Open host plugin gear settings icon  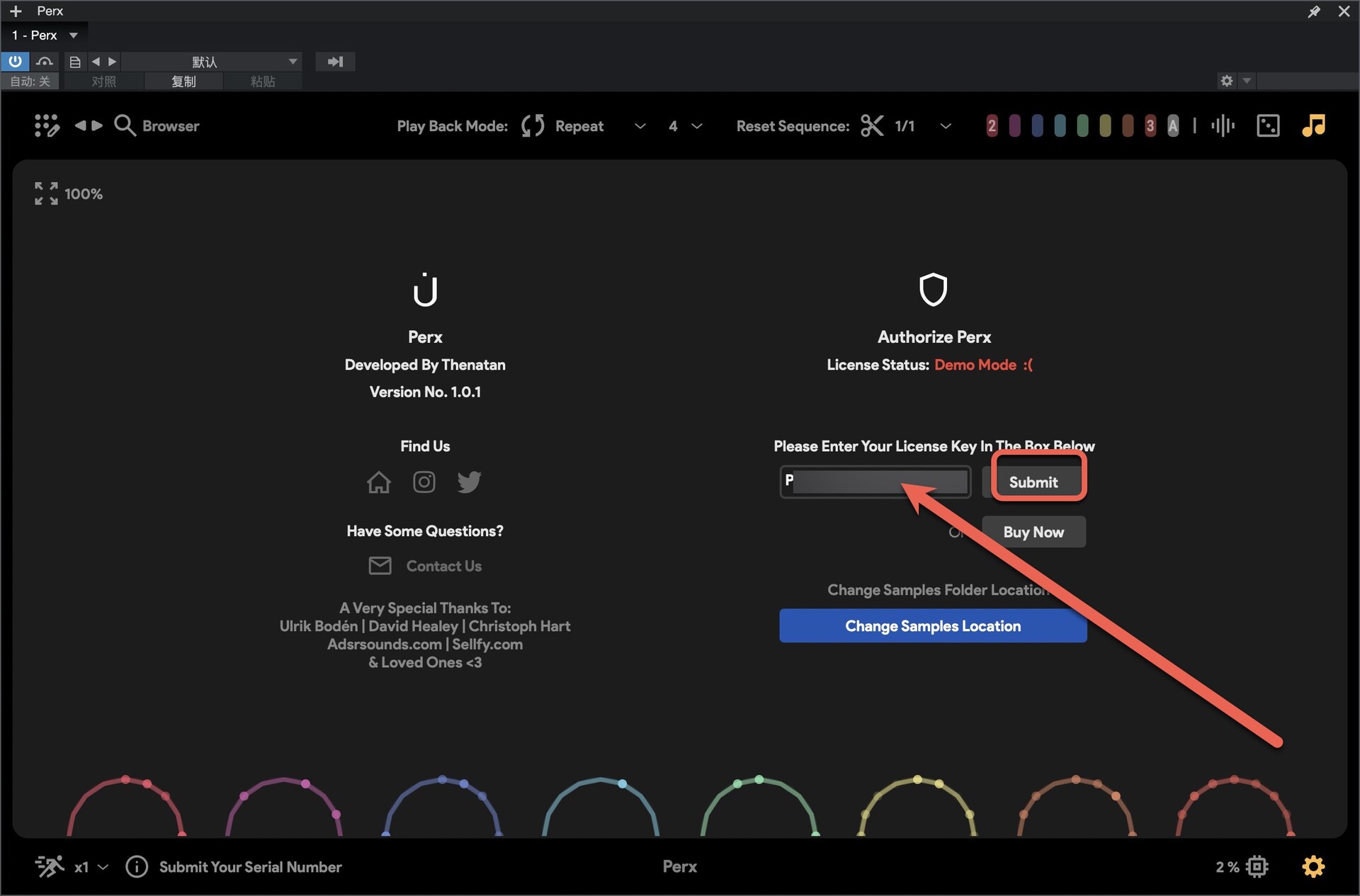pyautogui.click(x=1227, y=81)
